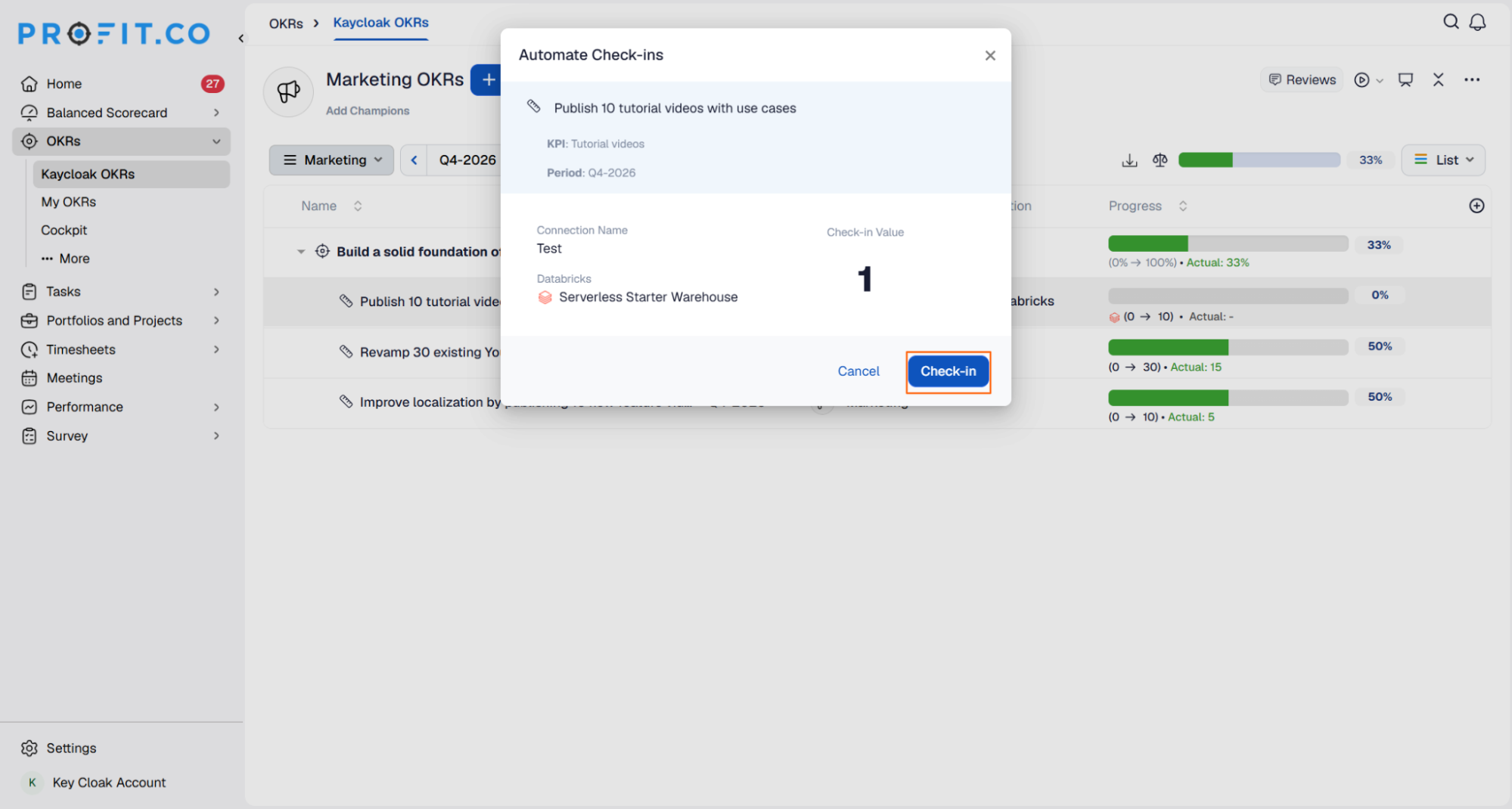This screenshot has width=1512, height=809.
Task: Open Cockpit under OKRs
Action: tap(64, 230)
